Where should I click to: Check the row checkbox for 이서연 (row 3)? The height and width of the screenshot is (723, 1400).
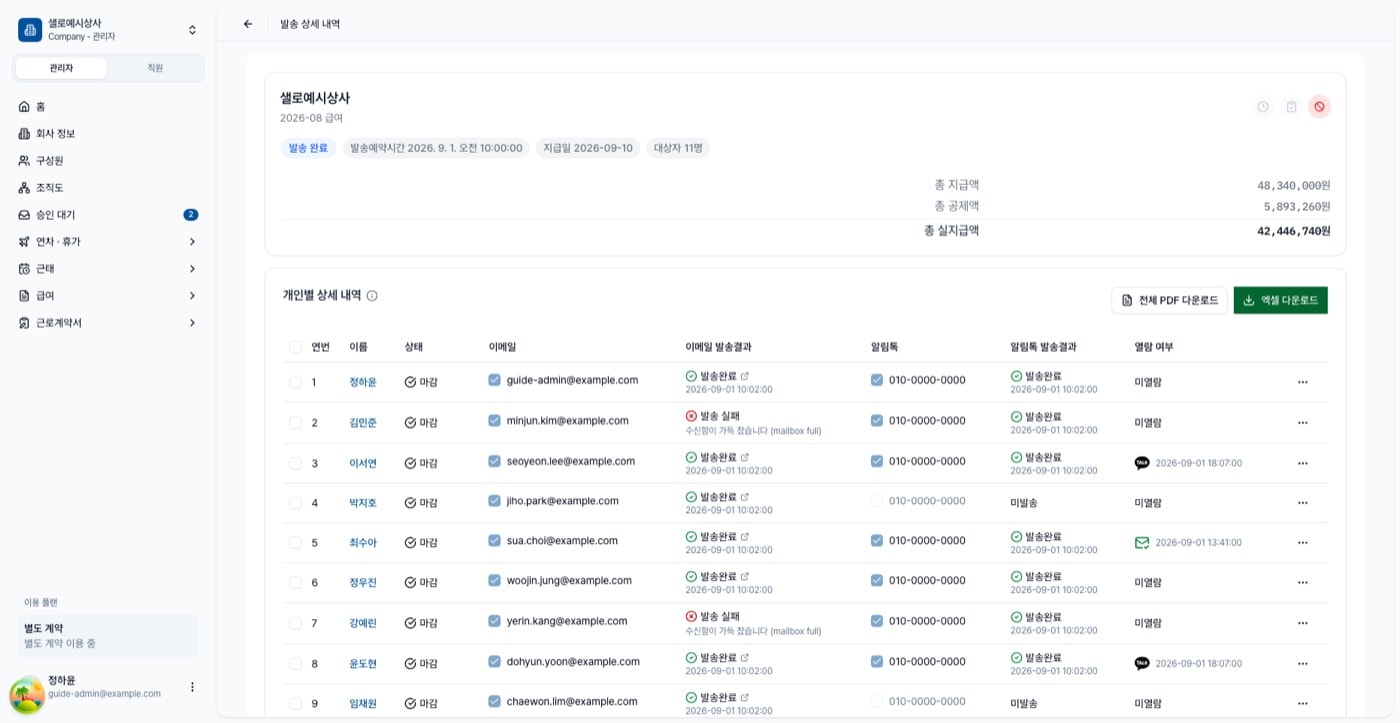pyautogui.click(x=295, y=463)
